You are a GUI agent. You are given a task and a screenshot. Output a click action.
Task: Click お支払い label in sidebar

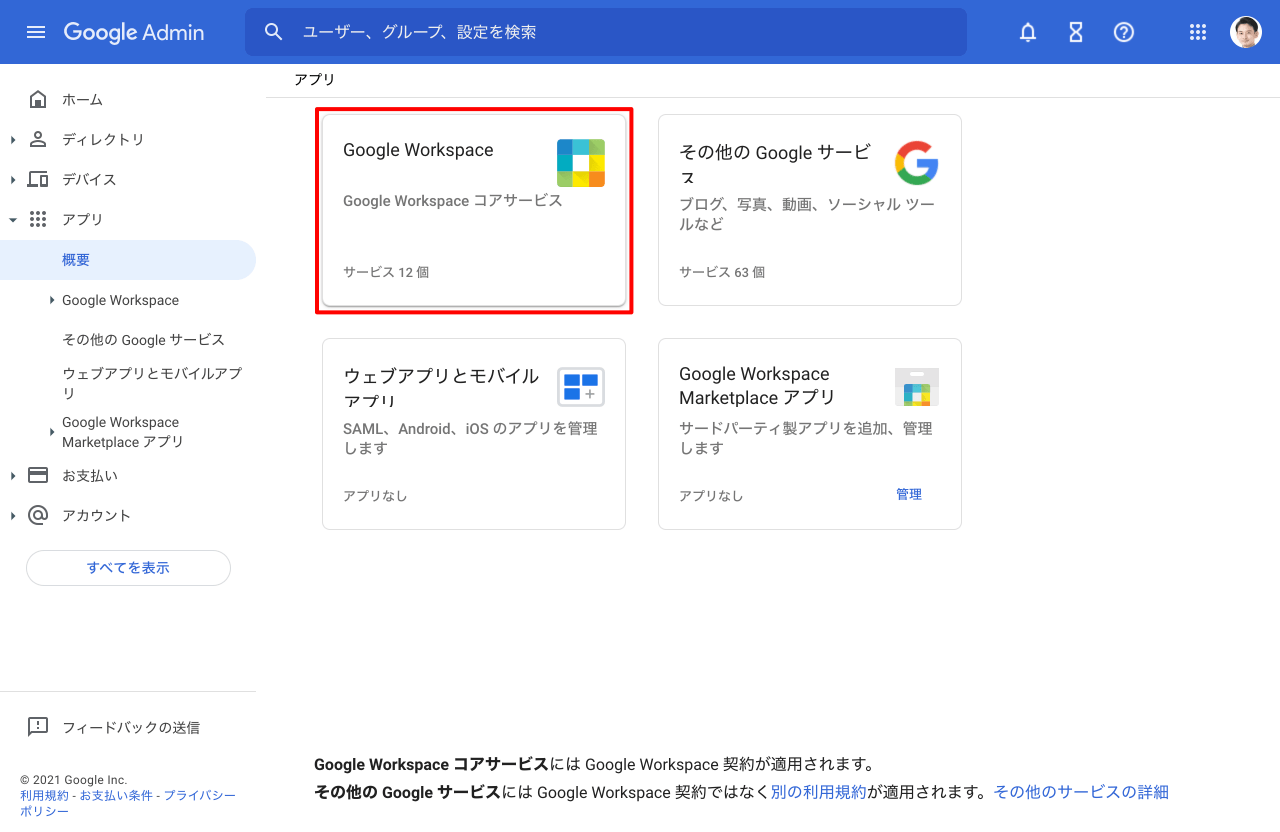pos(90,475)
